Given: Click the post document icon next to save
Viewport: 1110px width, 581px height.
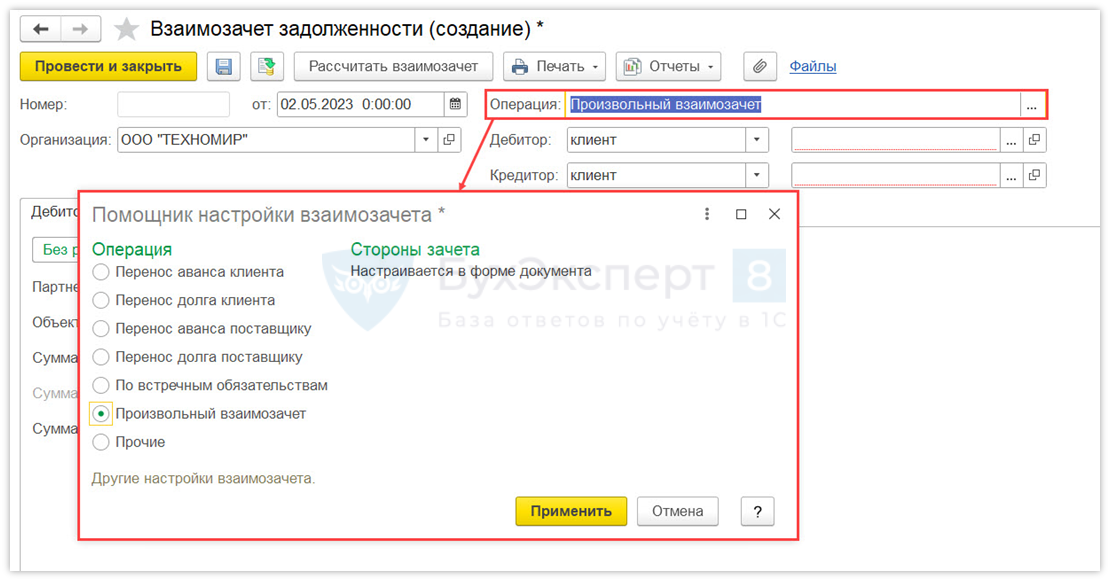Looking at the screenshot, I should click(267, 67).
